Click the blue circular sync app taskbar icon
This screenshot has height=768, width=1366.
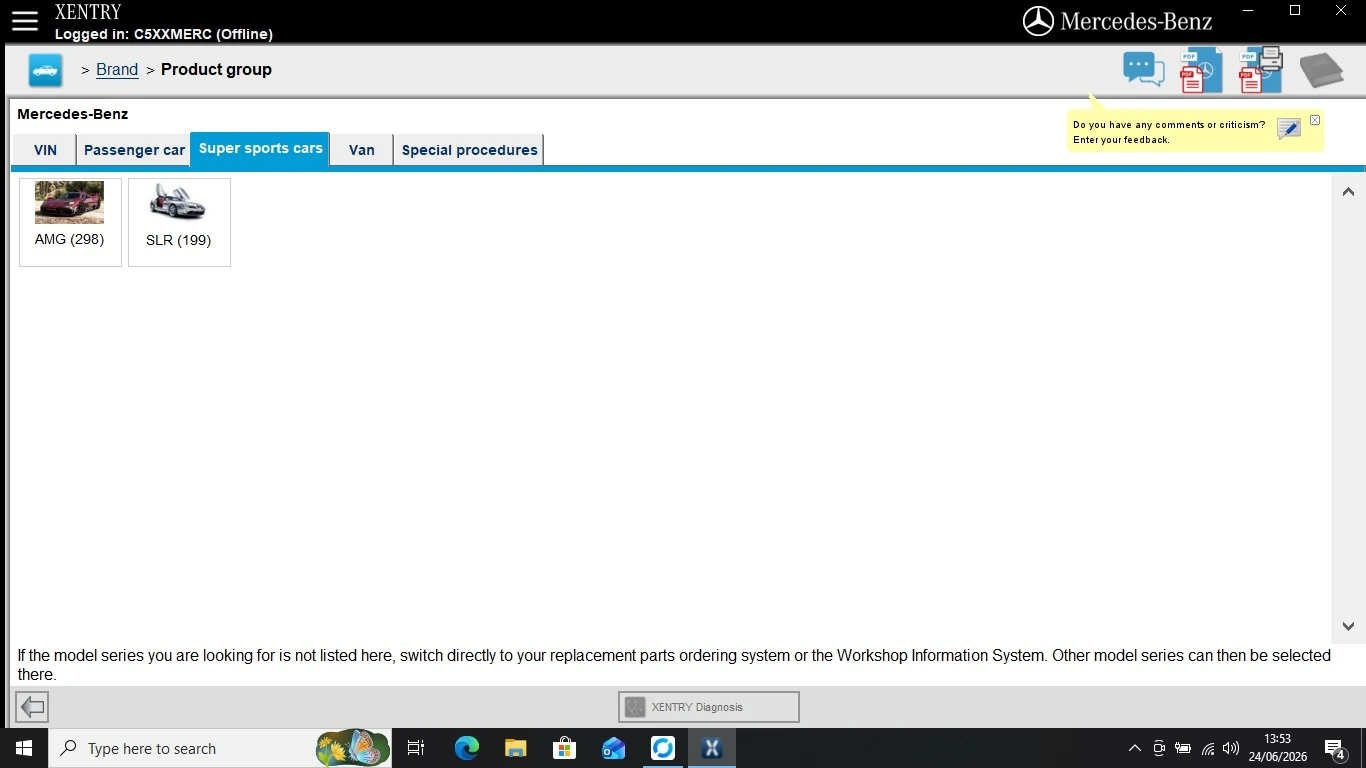pyautogui.click(x=663, y=748)
